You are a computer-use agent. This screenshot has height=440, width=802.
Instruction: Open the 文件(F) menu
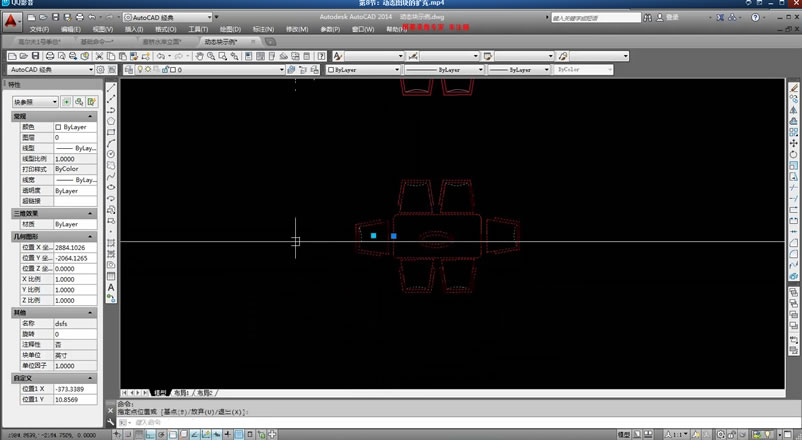[x=39, y=29]
